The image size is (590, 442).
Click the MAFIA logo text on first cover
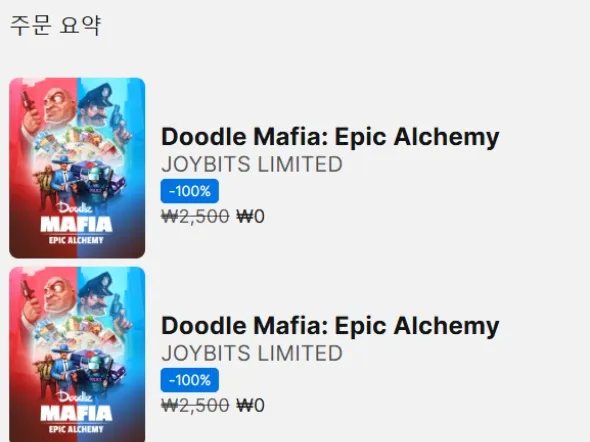coord(76,225)
